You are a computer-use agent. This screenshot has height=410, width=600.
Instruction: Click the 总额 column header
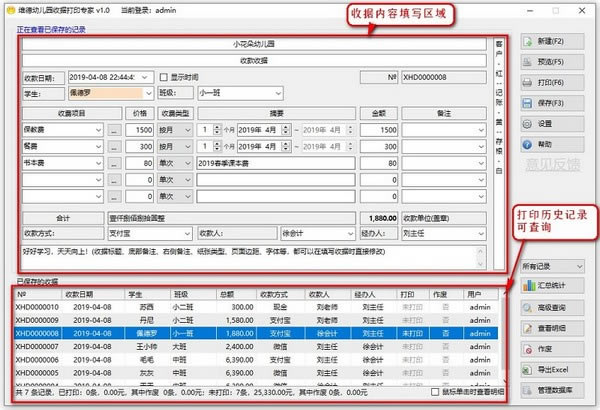click(x=243, y=294)
